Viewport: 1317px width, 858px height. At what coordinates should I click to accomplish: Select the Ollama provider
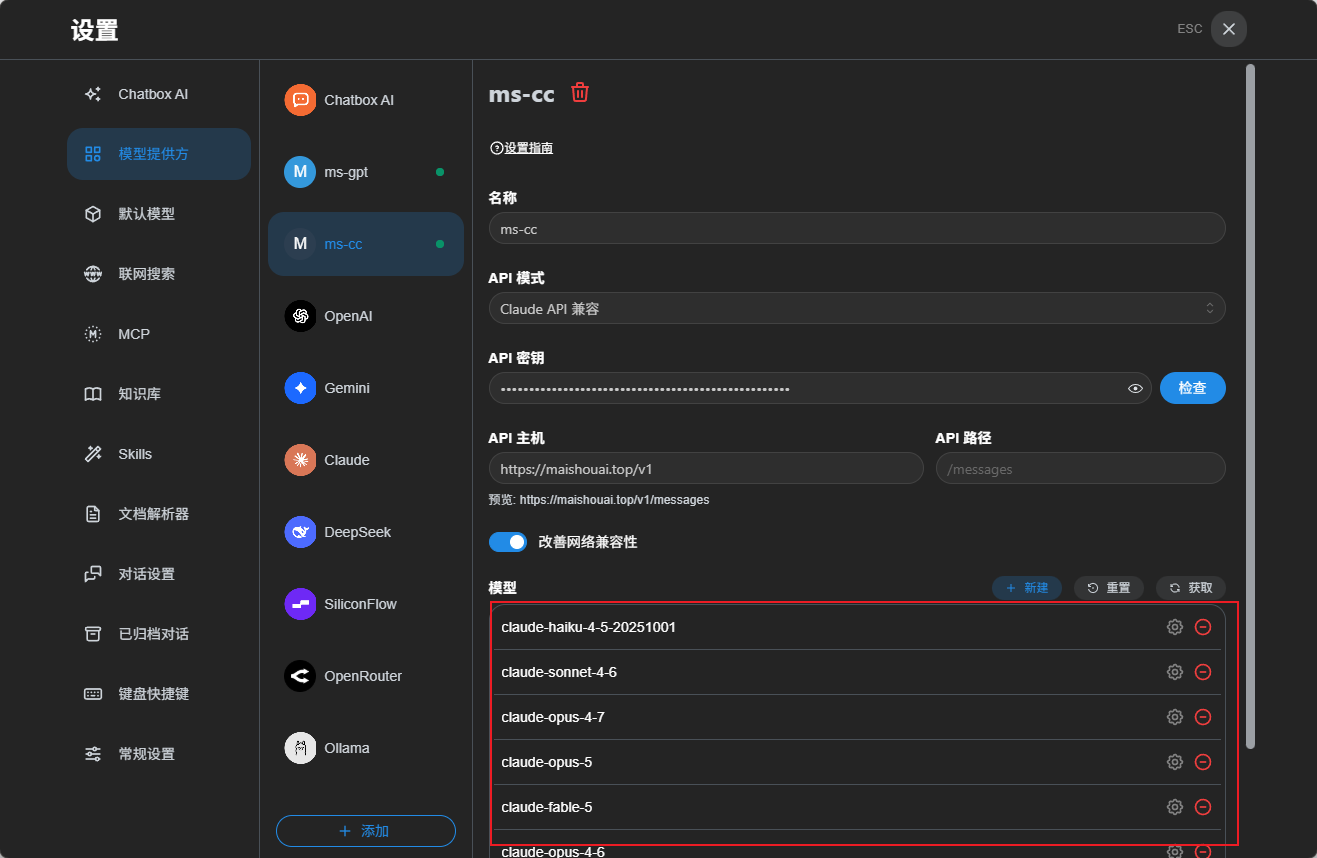point(366,748)
